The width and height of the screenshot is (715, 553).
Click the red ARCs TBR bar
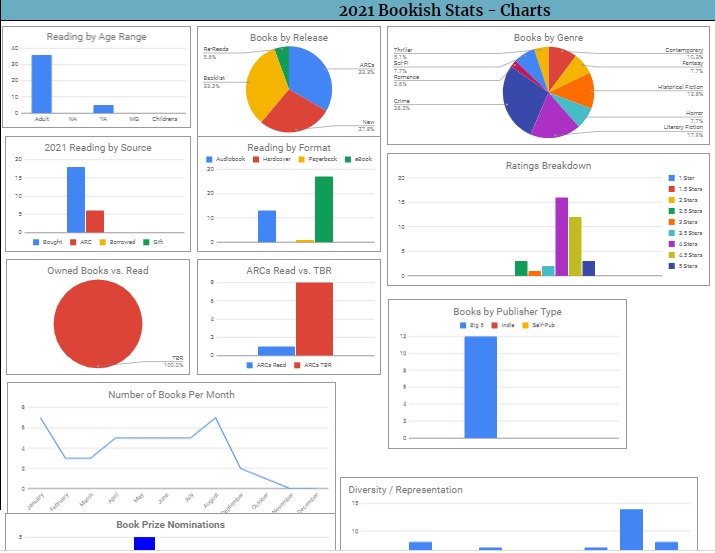point(314,318)
